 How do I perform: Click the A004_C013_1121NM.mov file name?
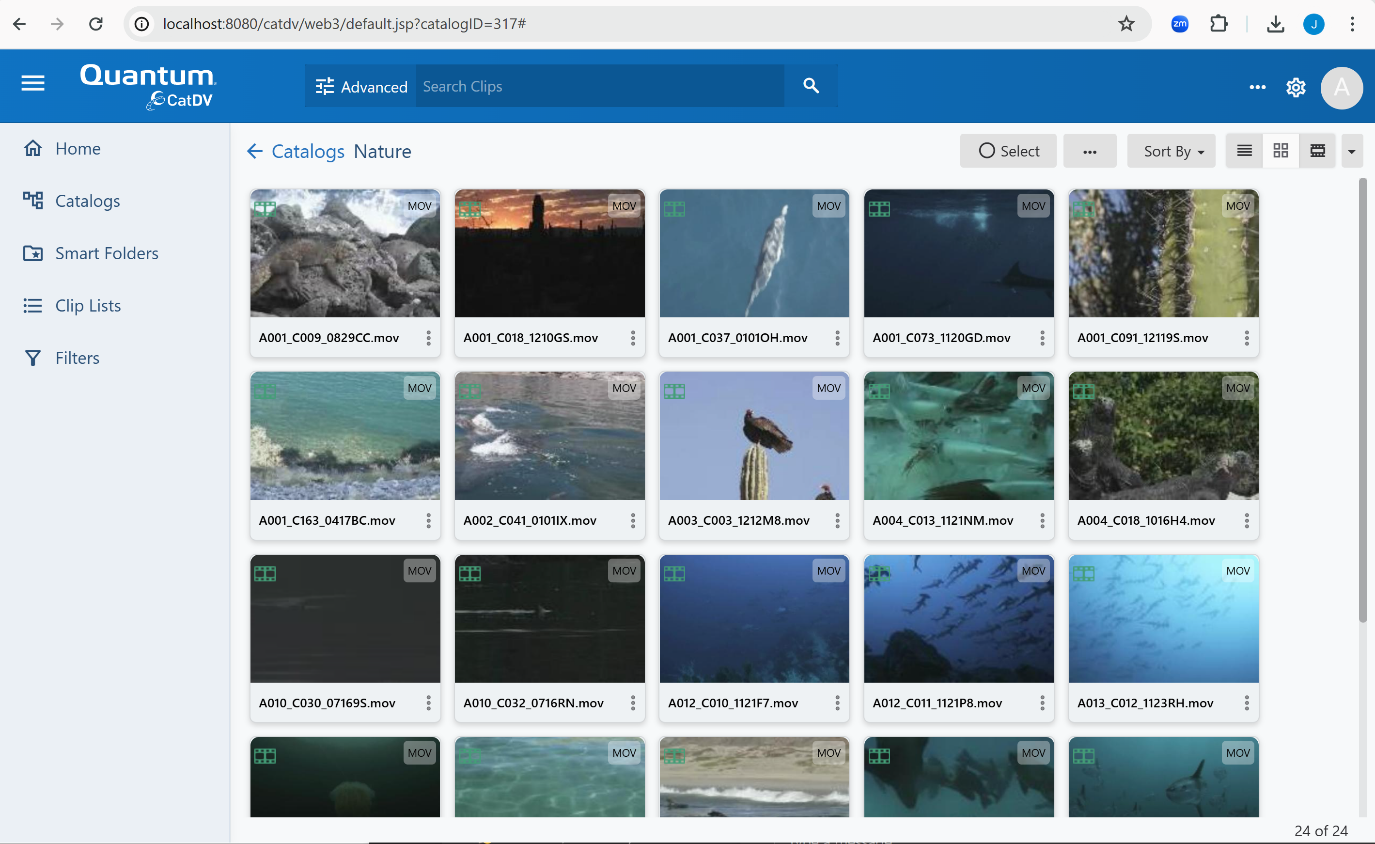click(x=943, y=521)
